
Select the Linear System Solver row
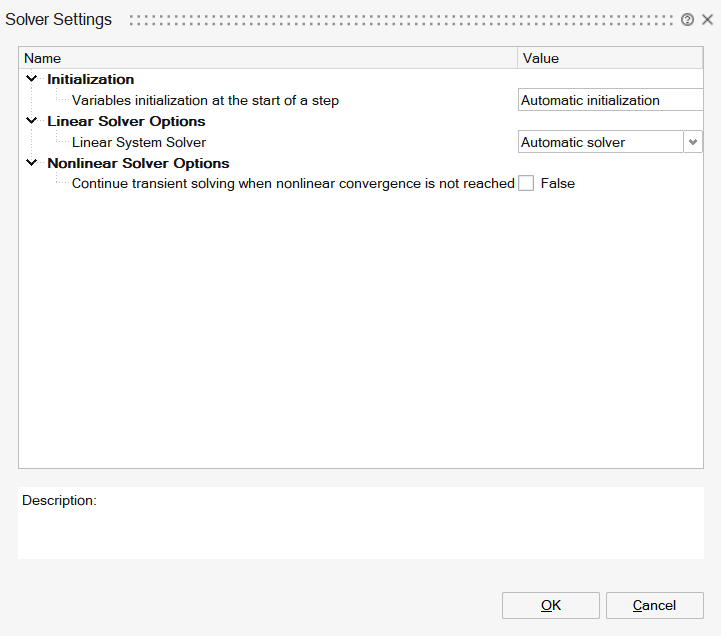(x=139, y=142)
